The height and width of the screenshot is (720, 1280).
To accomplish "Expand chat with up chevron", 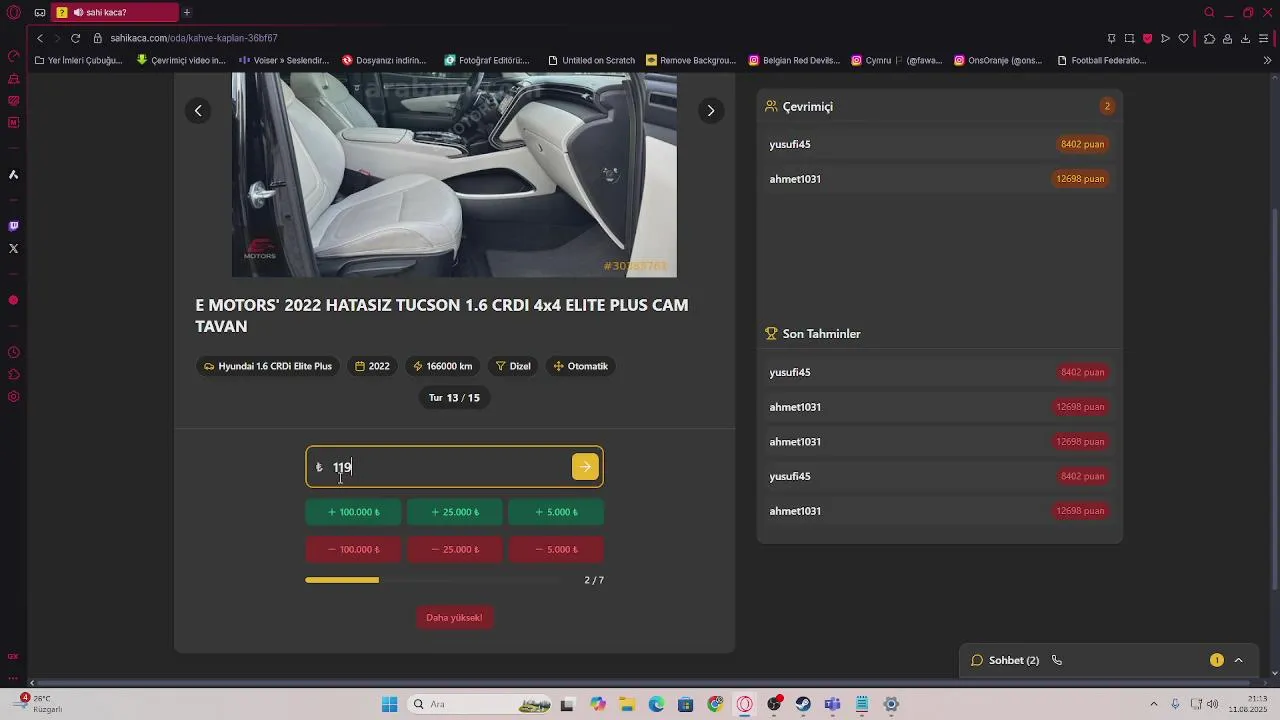I will [x=1238, y=660].
